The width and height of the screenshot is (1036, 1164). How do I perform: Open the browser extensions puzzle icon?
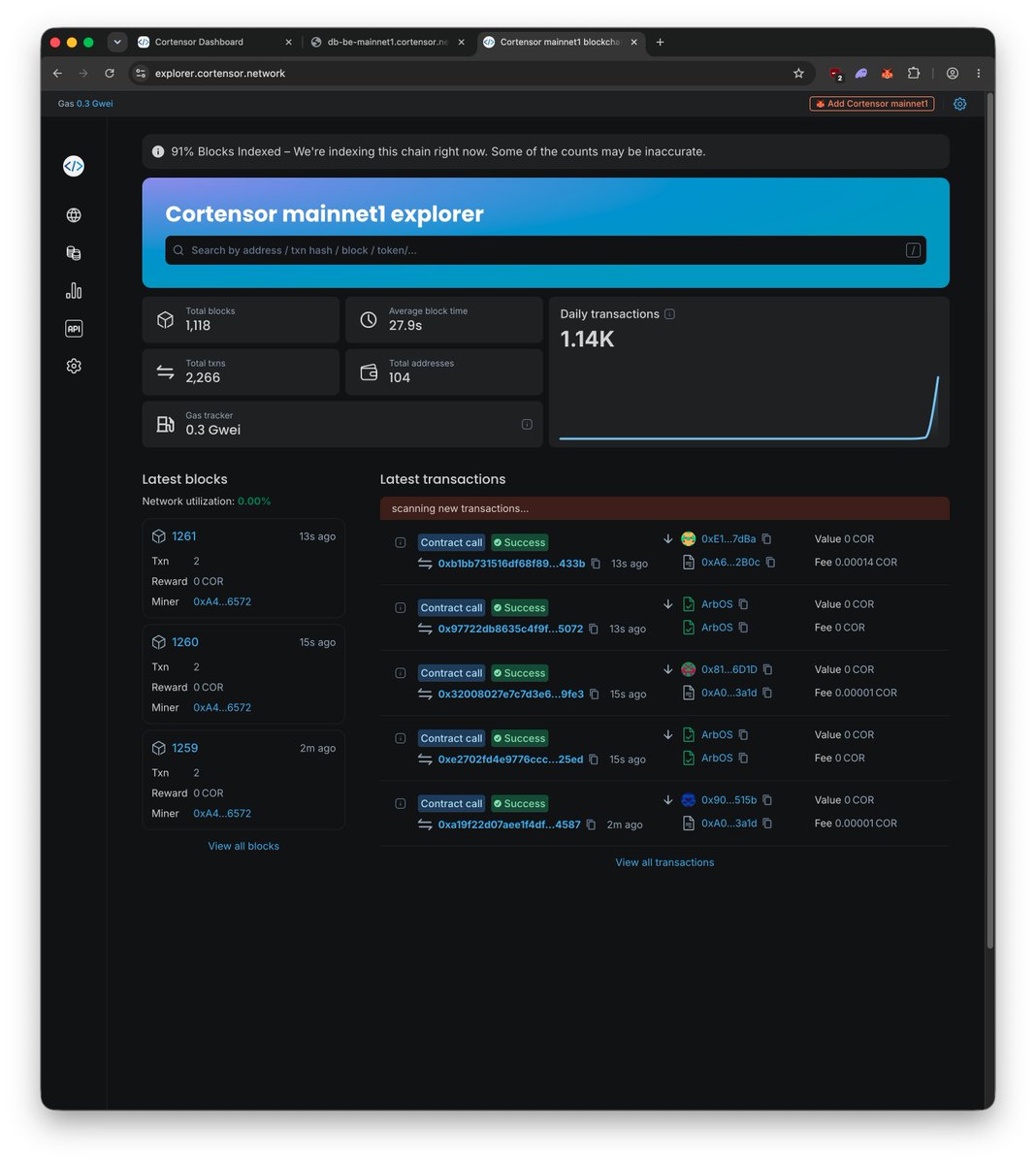click(x=913, y=74)
